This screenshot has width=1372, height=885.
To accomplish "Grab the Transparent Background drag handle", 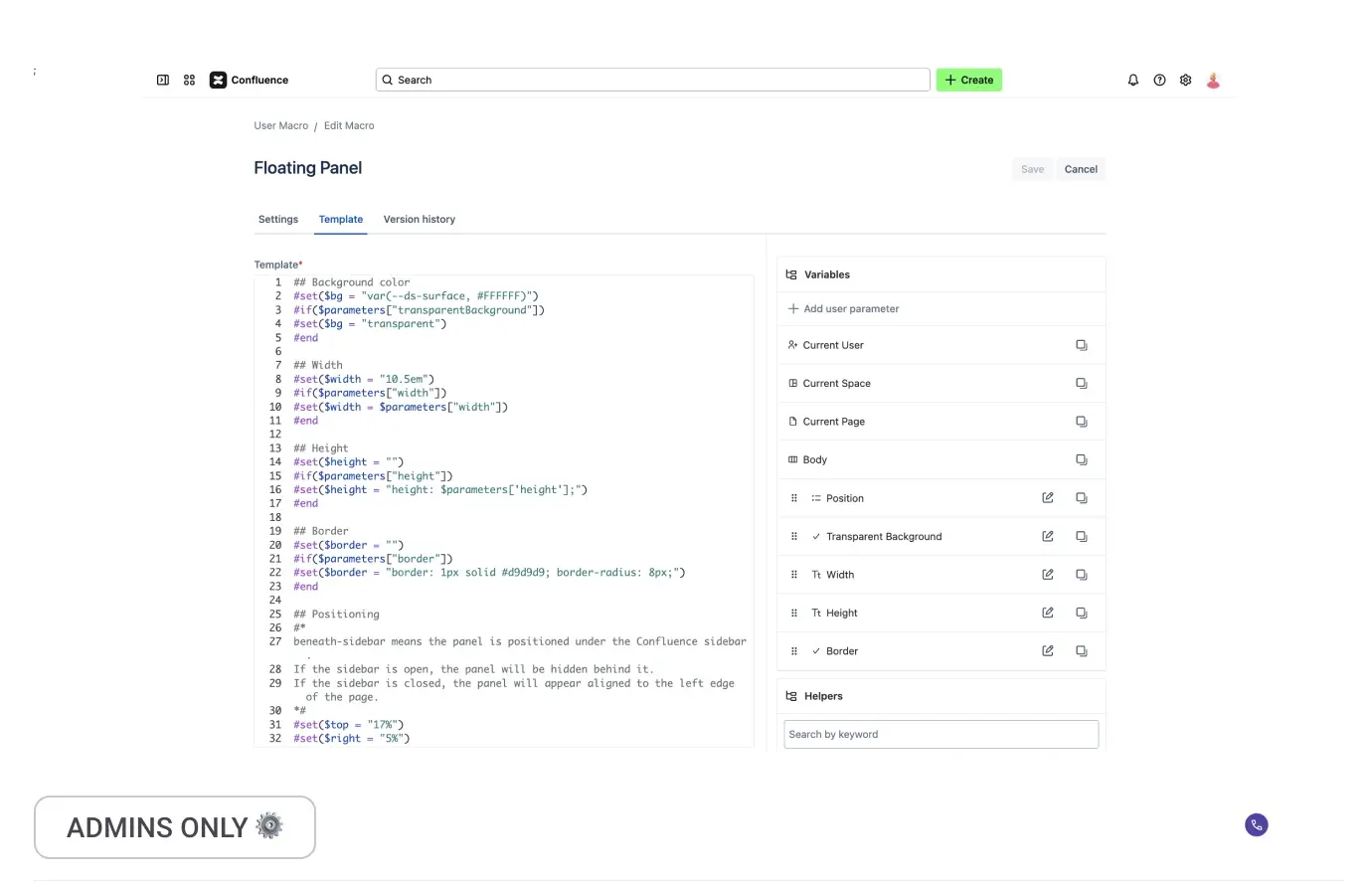I will tap(793, 536).
